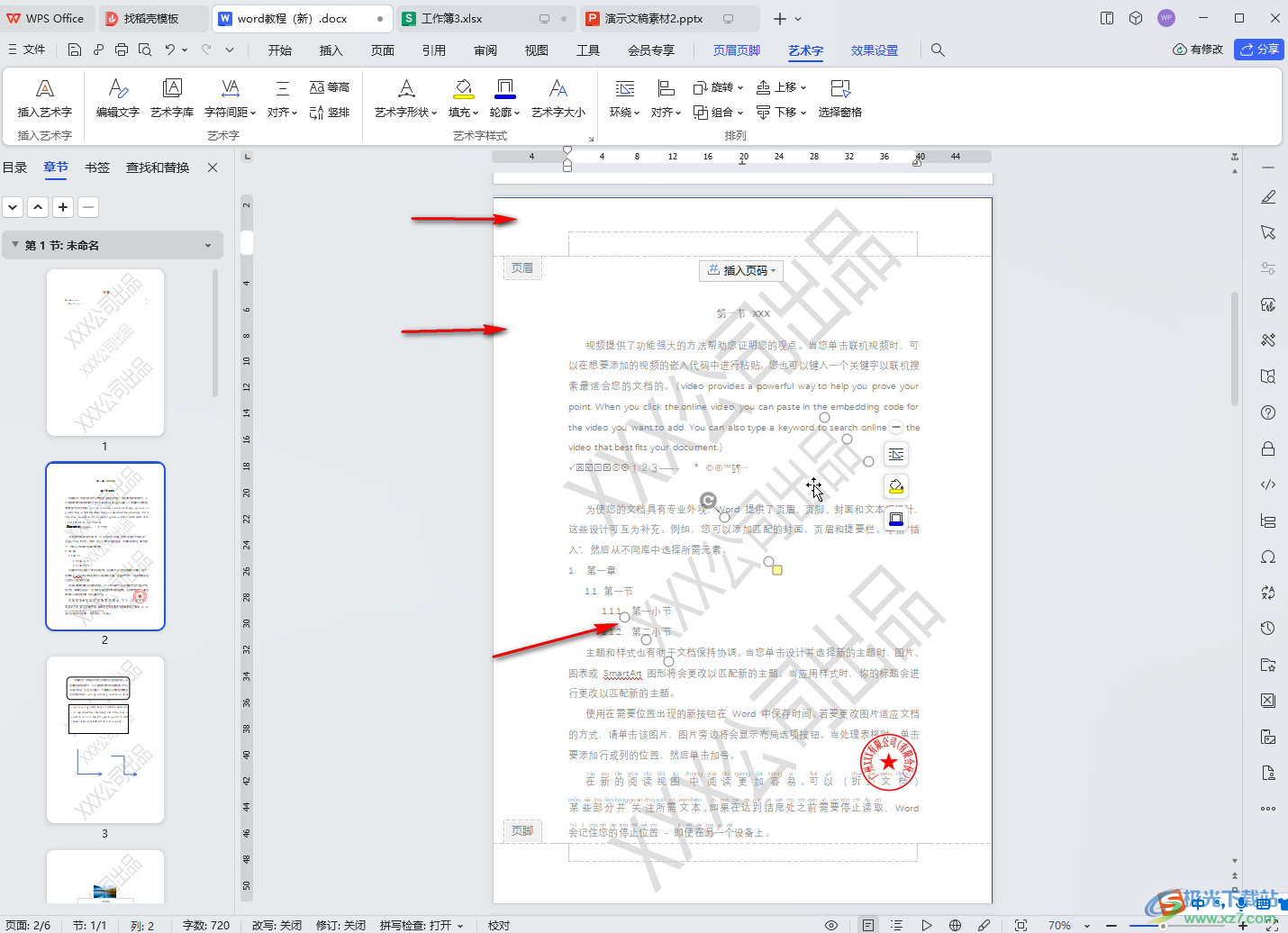Click the save icon in quick toolbar
This screenshot has height=933, width=1288.
click(75, 50)
